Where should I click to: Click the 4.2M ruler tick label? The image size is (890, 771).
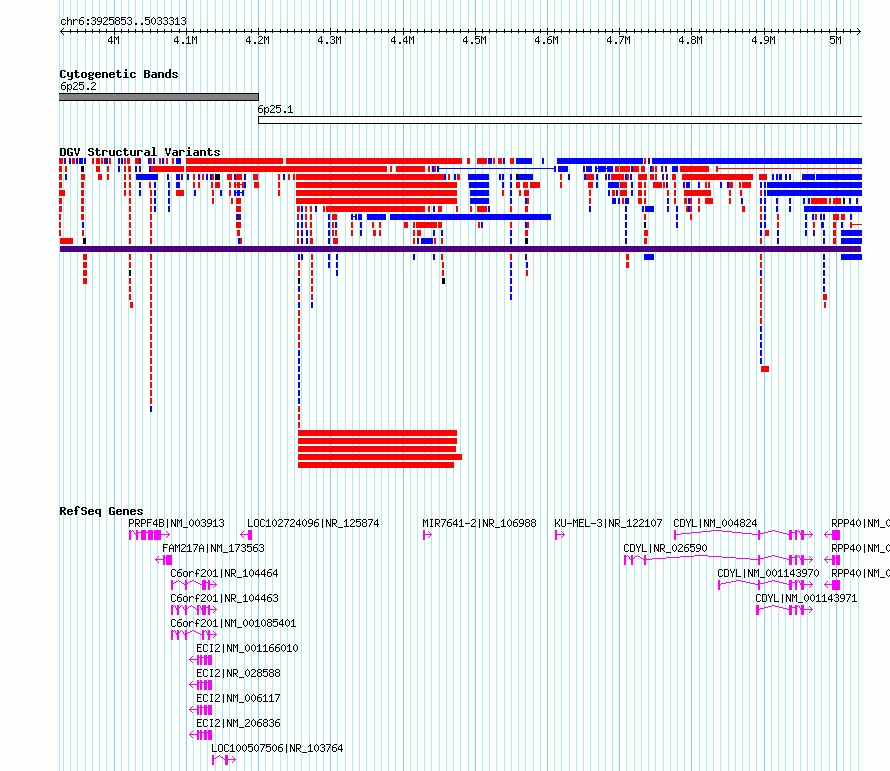258,40
